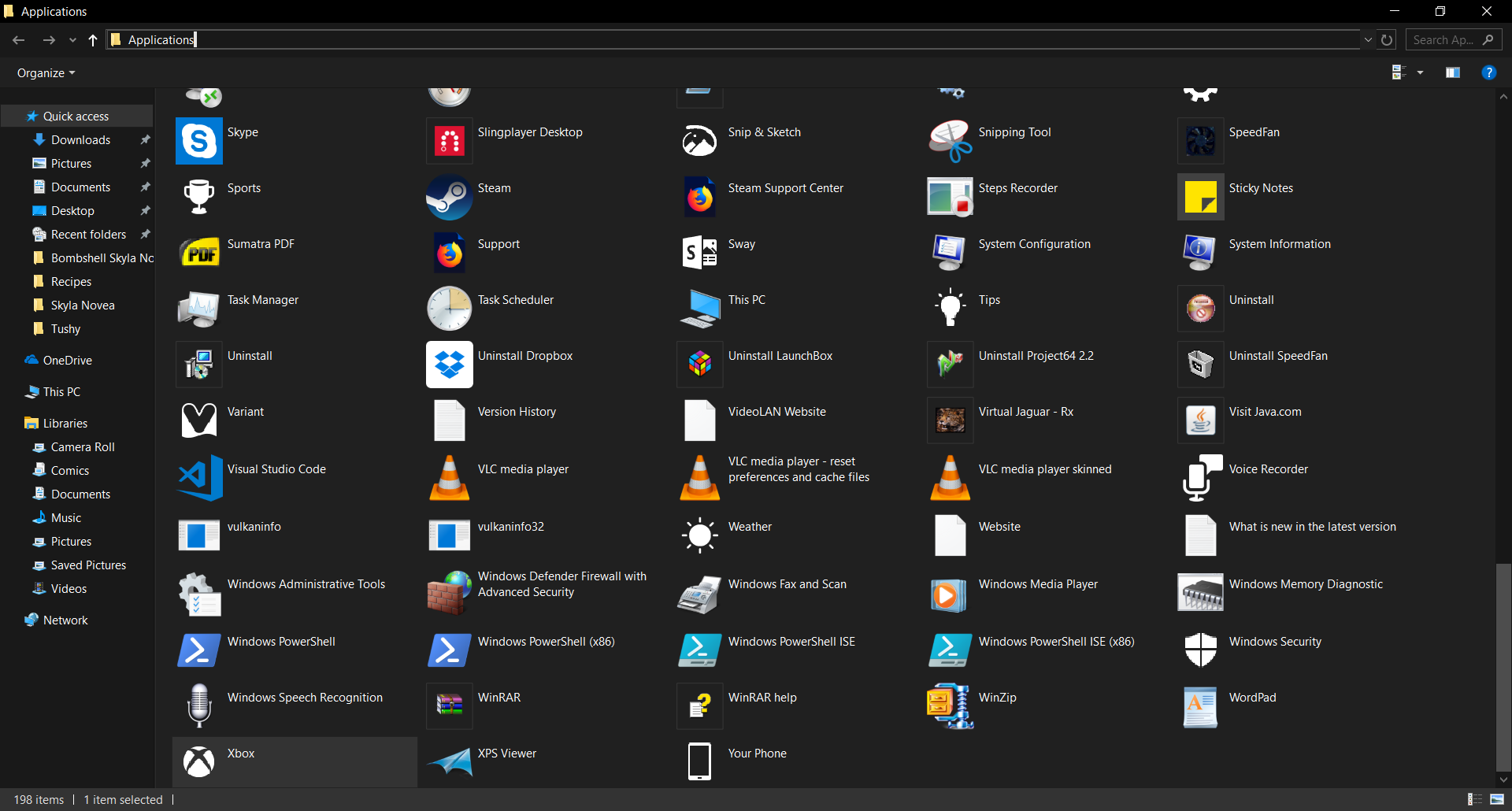Viewport: 1512px width, 811px height.
Task: Open Downloads in the navigation pane
Action: [80, 139]
